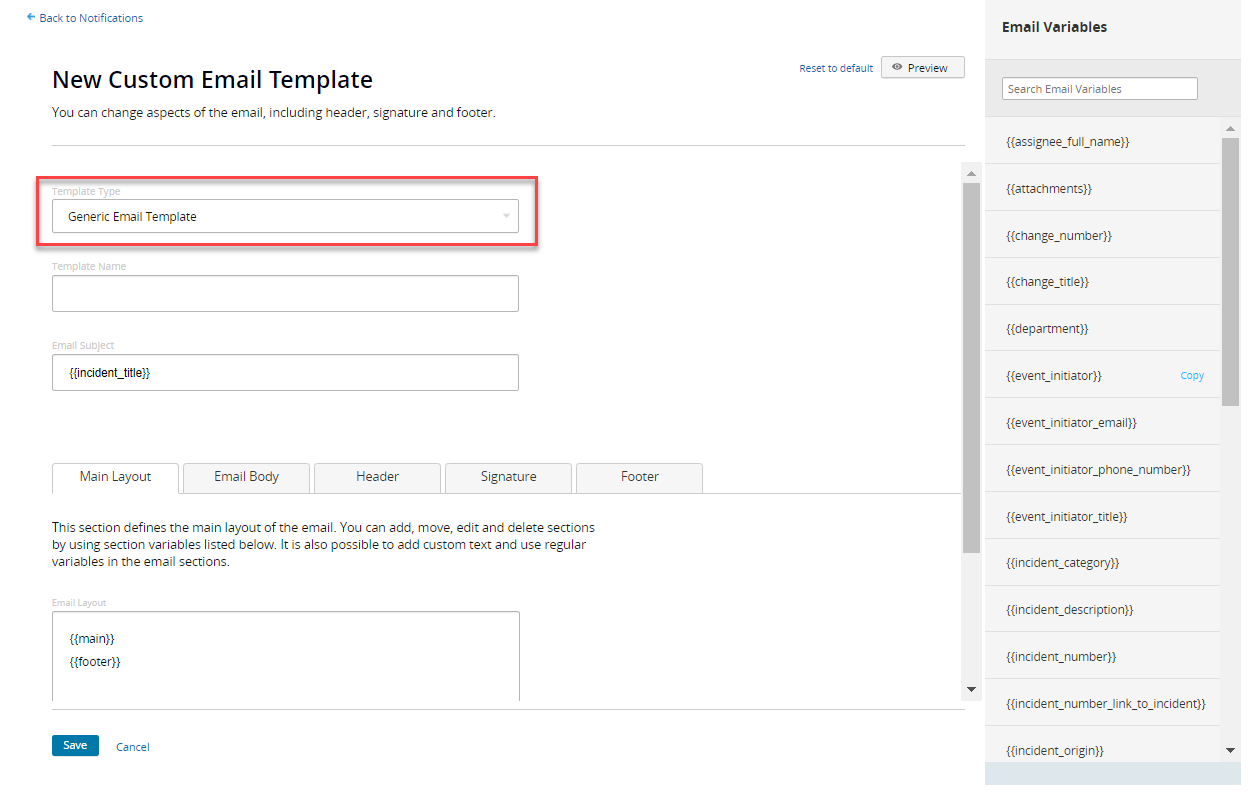Viewport: 1259px width, 795px height.
Task: Click inside the Template Name field
Action: [x=285, y=293]
